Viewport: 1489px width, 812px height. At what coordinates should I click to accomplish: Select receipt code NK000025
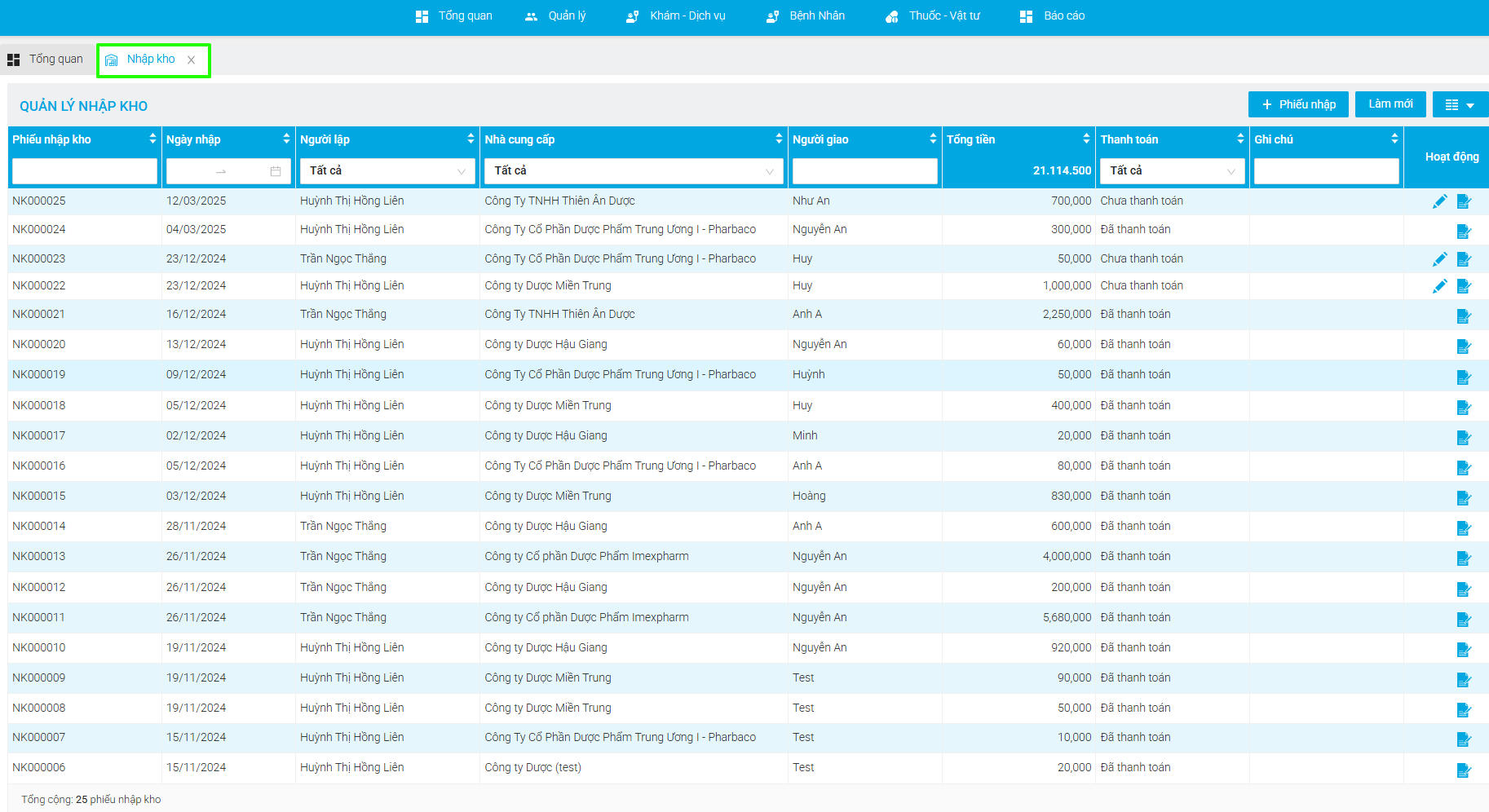[39, 201]
